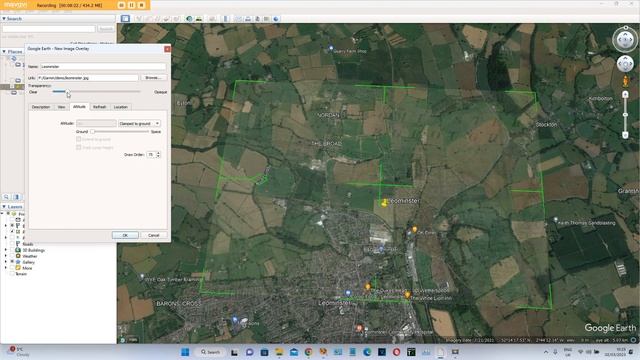Pause the screen recording
Viewport: 640px width, 360px height.
coord(131,5)
